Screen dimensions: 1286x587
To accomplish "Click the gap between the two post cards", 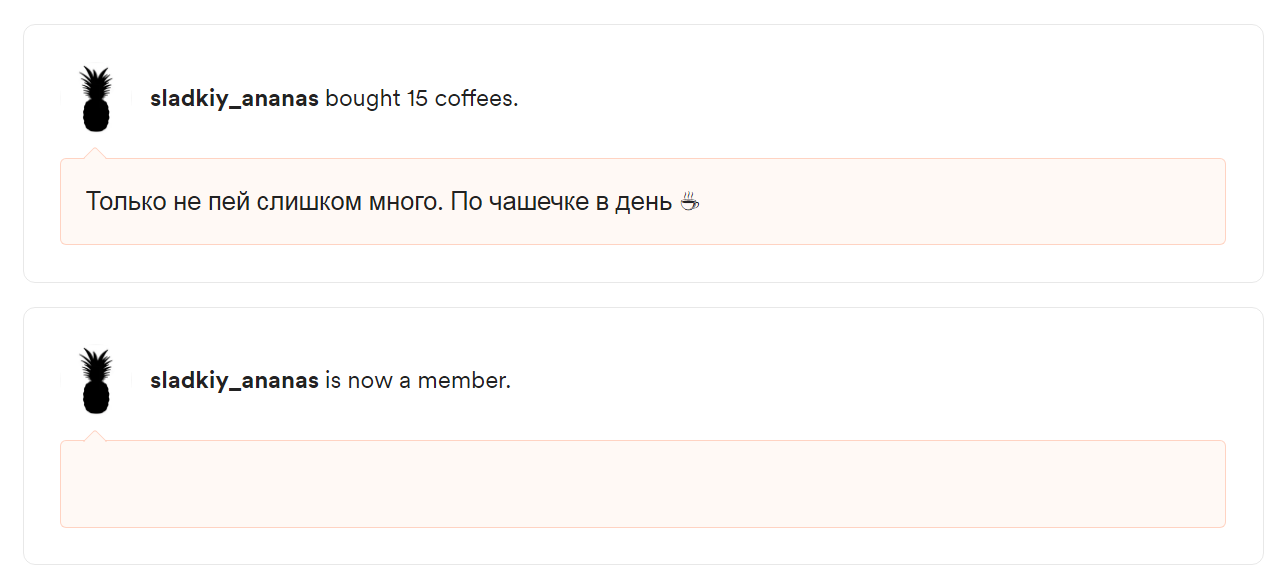I will [643, 295].
